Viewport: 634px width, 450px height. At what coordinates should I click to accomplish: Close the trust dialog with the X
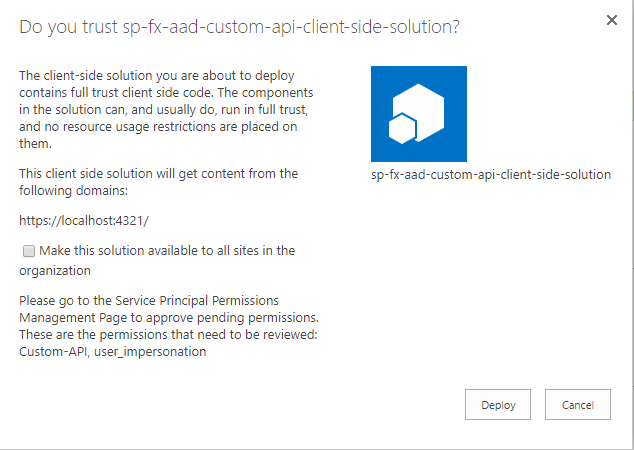click(612, 20)
